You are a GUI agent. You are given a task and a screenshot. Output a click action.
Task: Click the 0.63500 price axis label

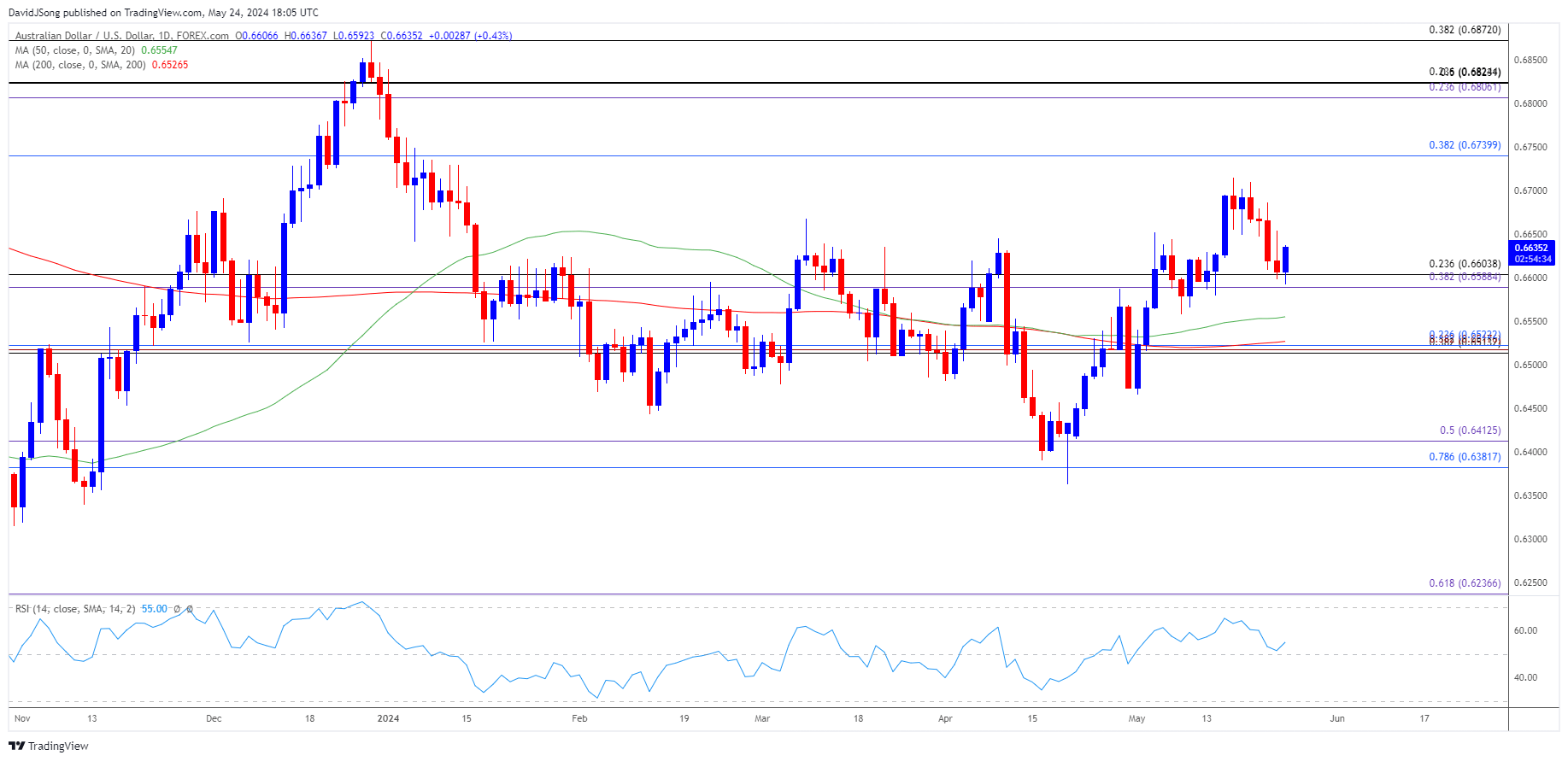pos(1530,495)
